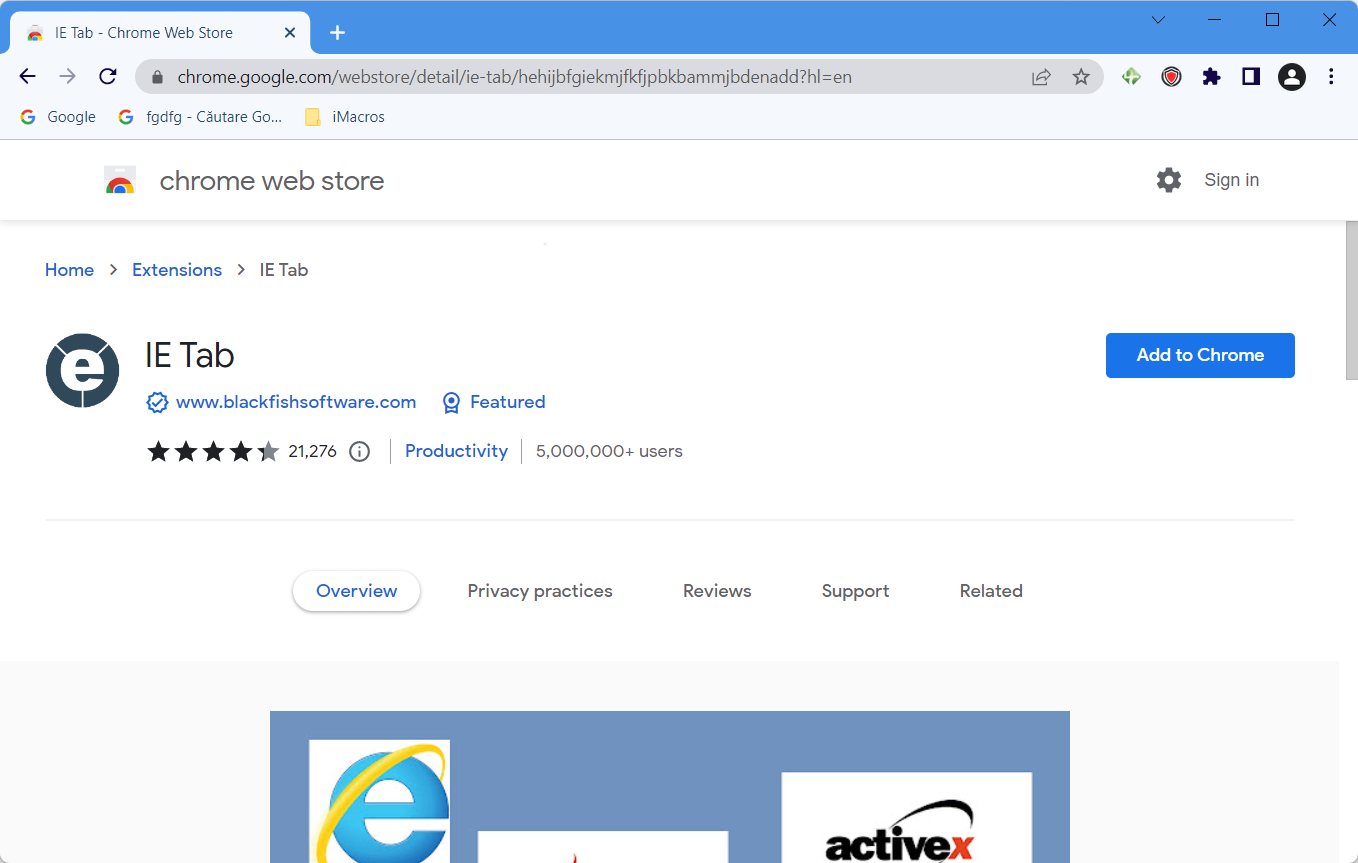
Task: Click the page's vertical scrollbar thumb
Action: click(1350, 300)
